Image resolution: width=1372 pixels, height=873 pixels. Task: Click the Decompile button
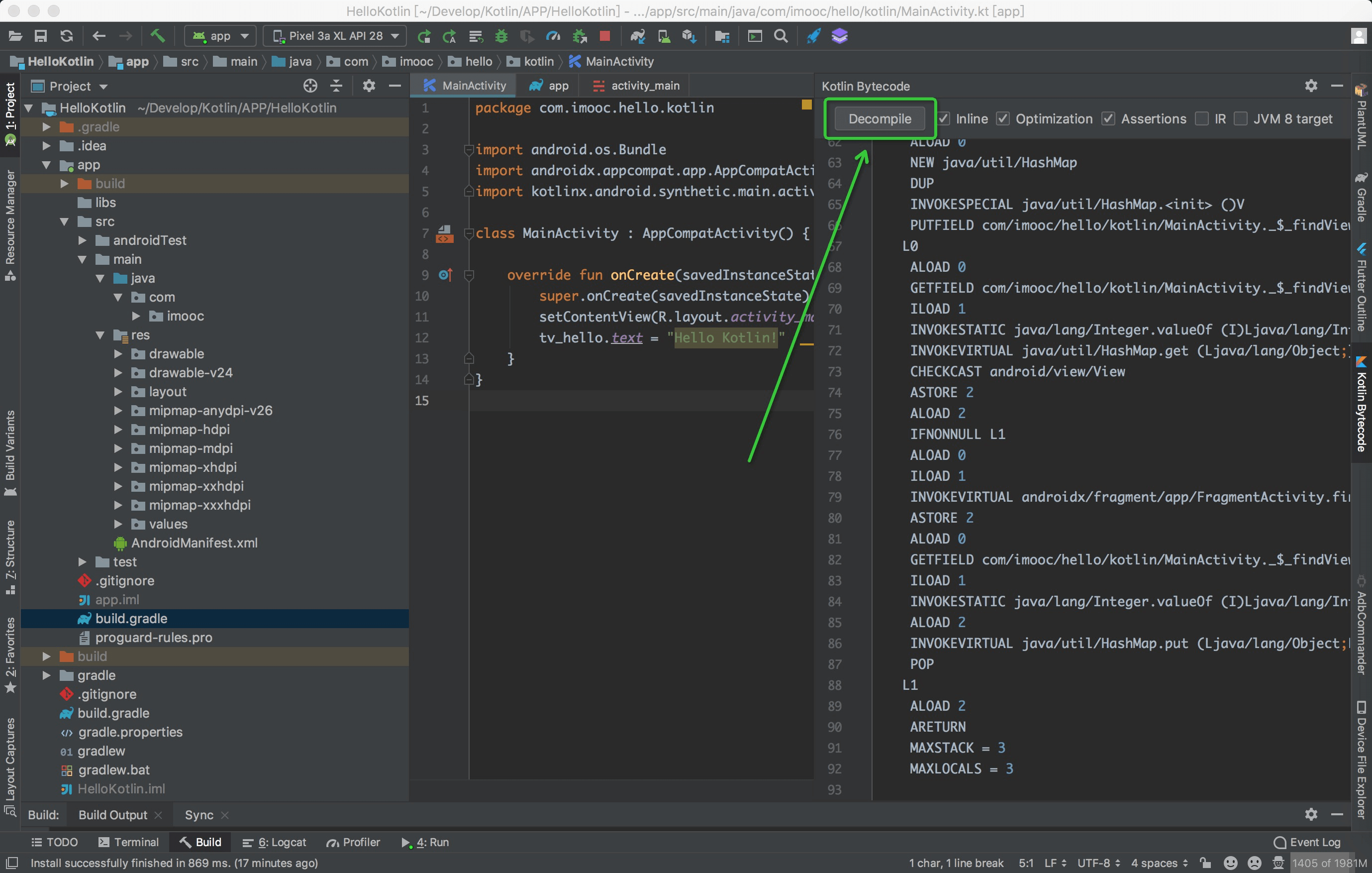click(880, 118)
